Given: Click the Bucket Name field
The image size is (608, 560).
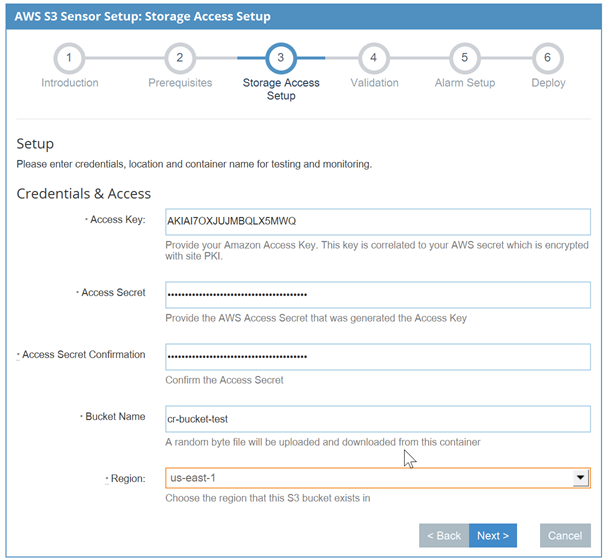Looking at the screenshot, I should tap(378, 419).
